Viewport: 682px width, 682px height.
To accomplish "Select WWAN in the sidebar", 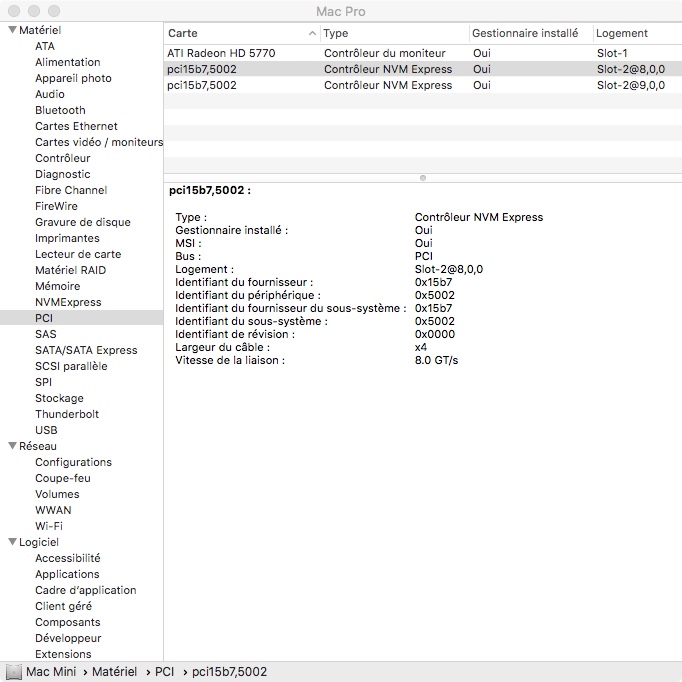I will point(53,510).
